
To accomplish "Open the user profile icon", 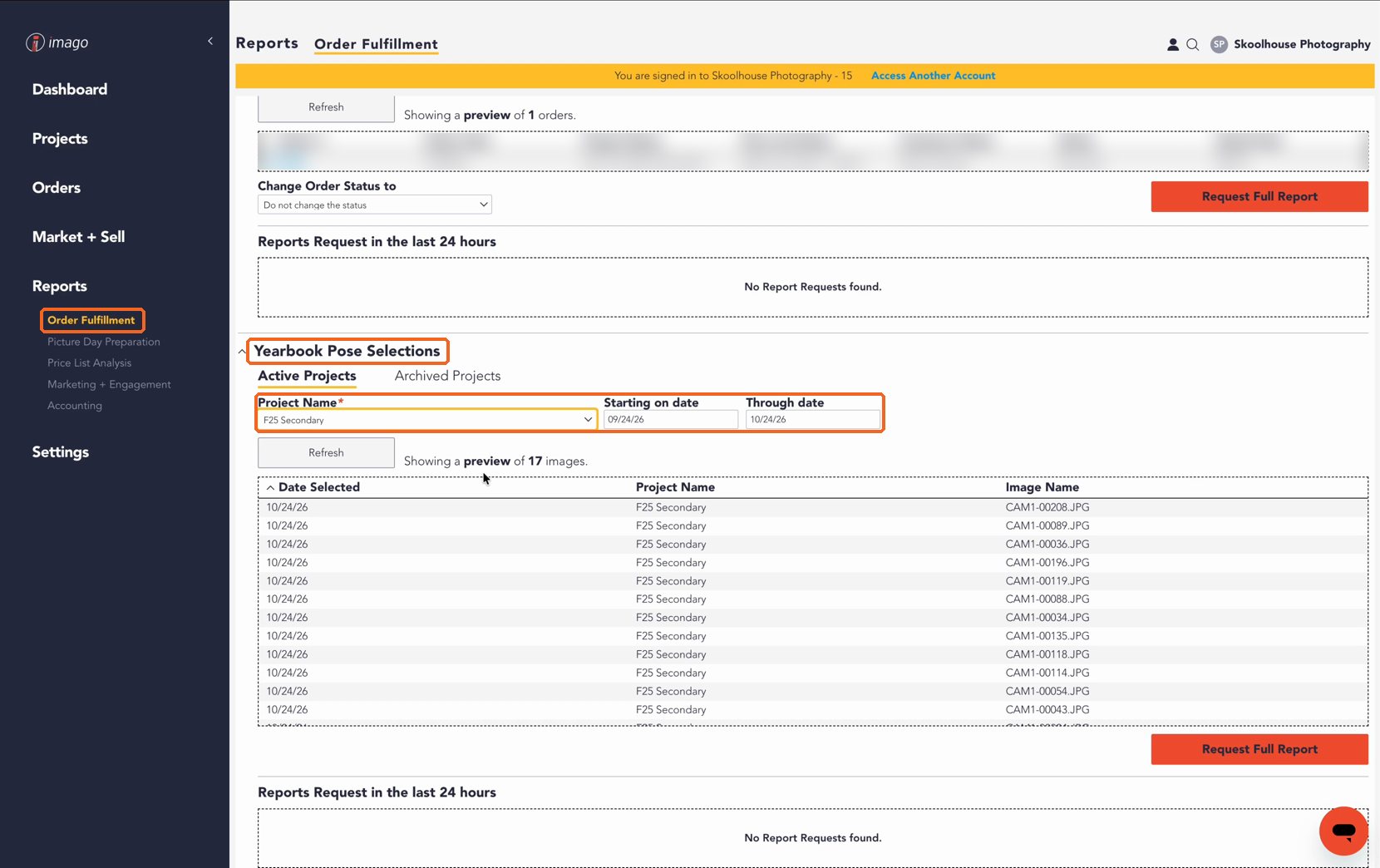I will coord(1173,45).
